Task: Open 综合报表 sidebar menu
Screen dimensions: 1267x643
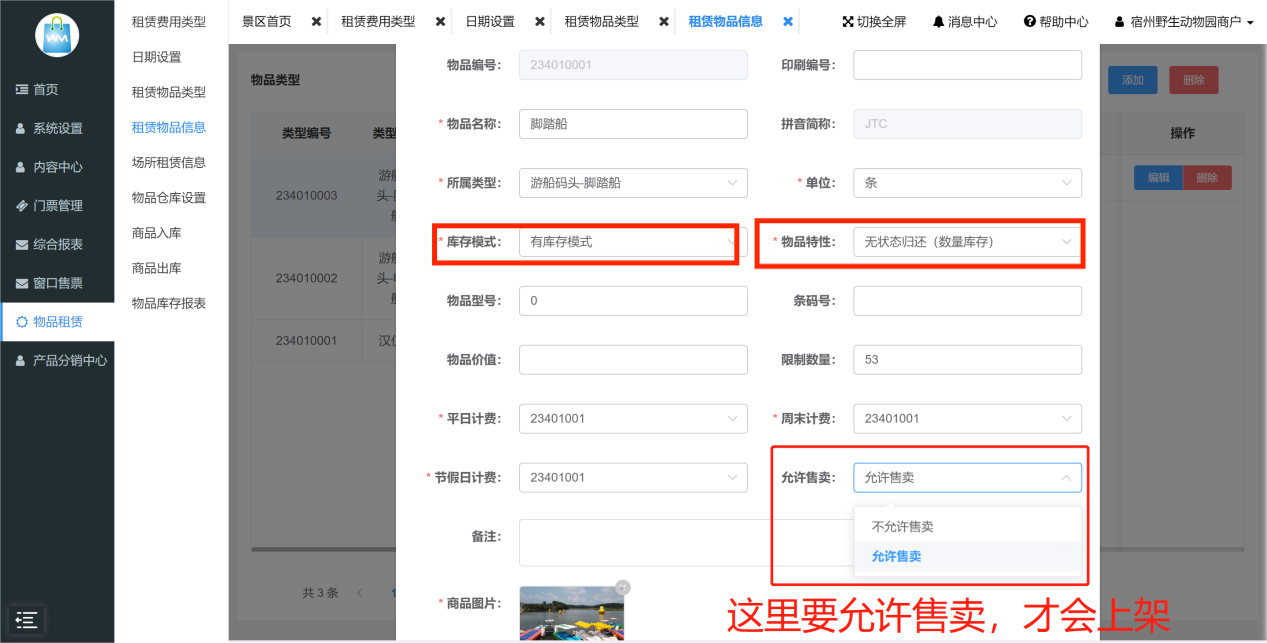Action: click(x=57, y=244)
